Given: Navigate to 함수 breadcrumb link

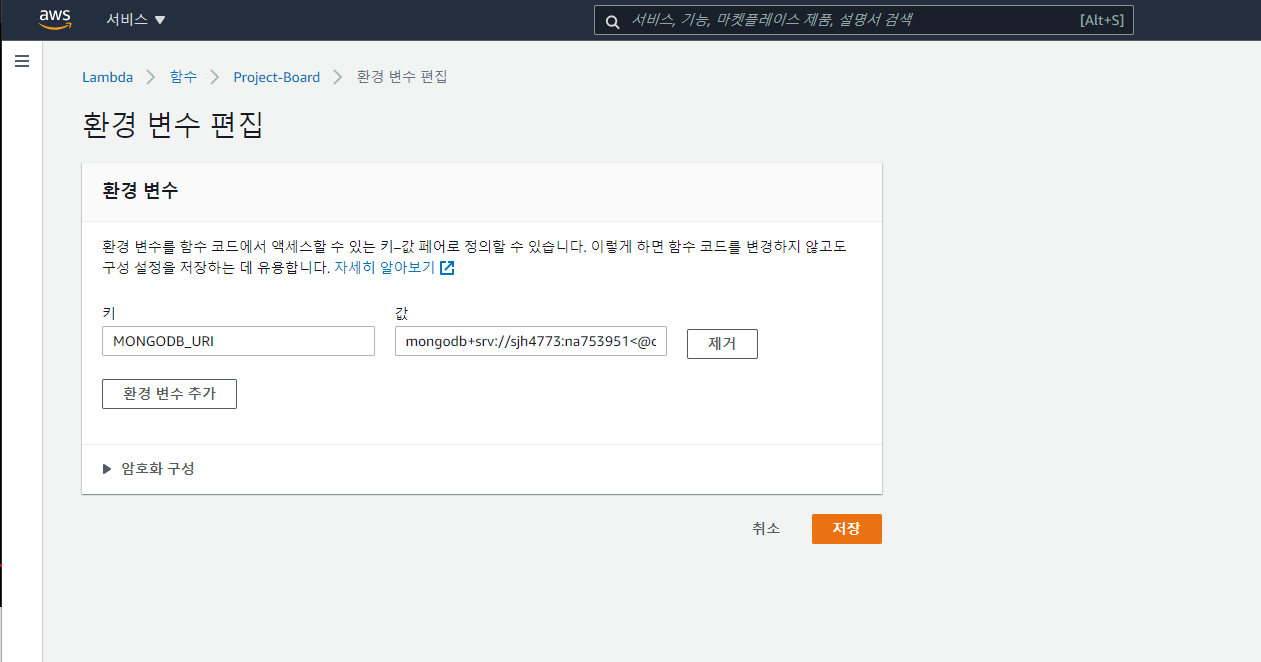Looking at the screenshot, I should click(183, 77).
